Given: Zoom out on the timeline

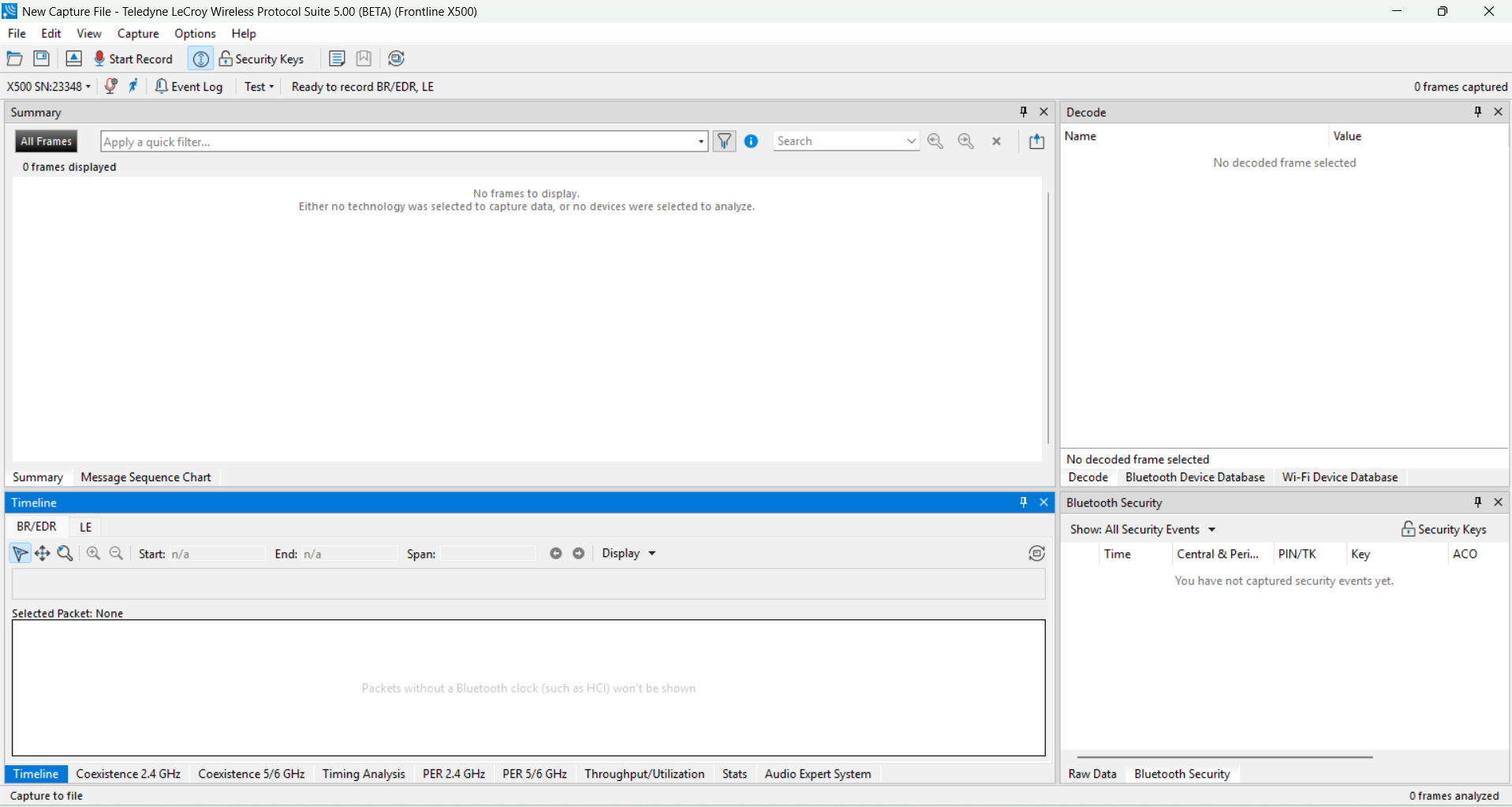Looking at the screenshot, I should [116, 554].
